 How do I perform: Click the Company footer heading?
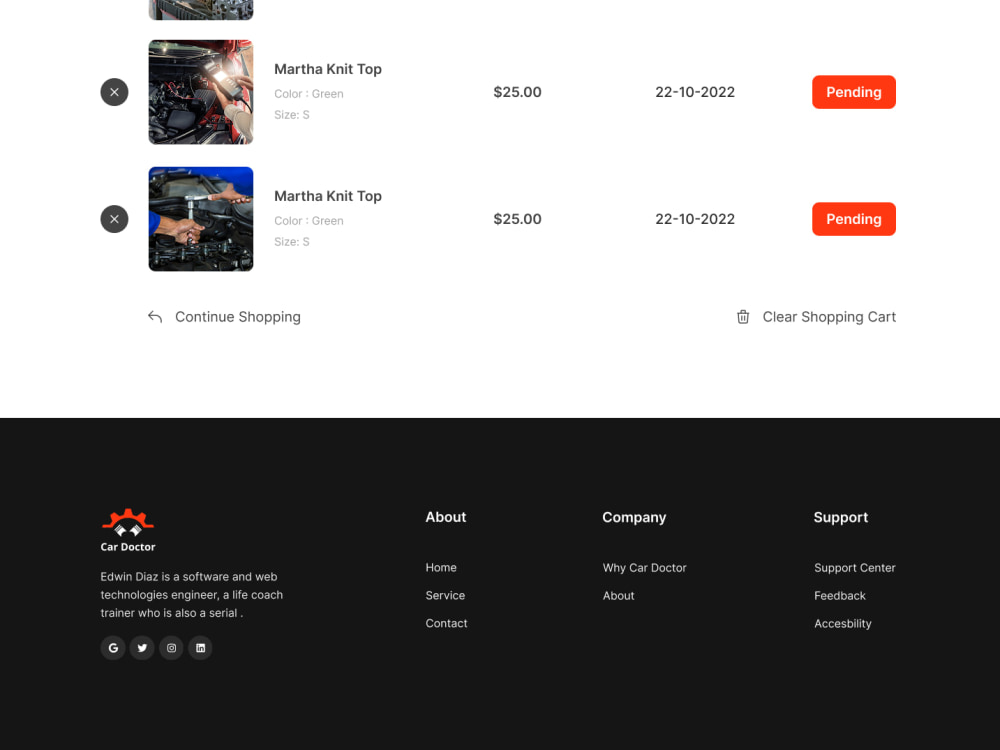click(634, 517)
